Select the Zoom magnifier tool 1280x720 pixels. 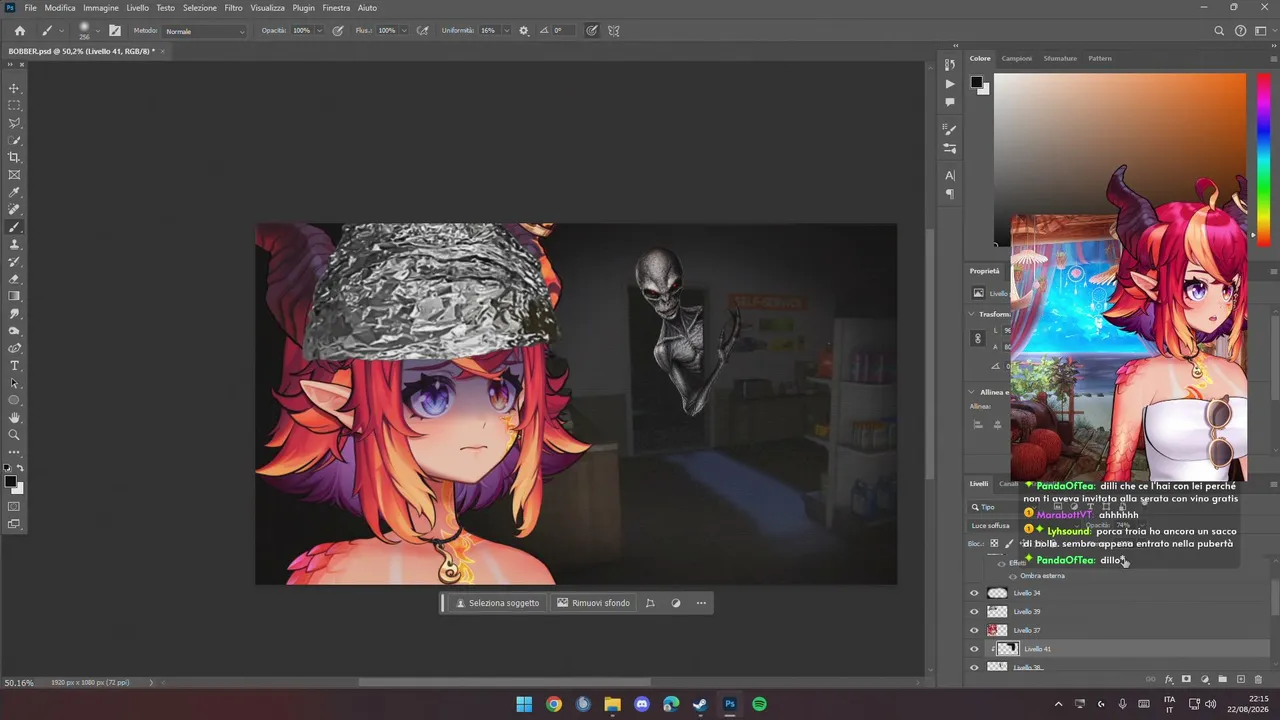[14, 435]
